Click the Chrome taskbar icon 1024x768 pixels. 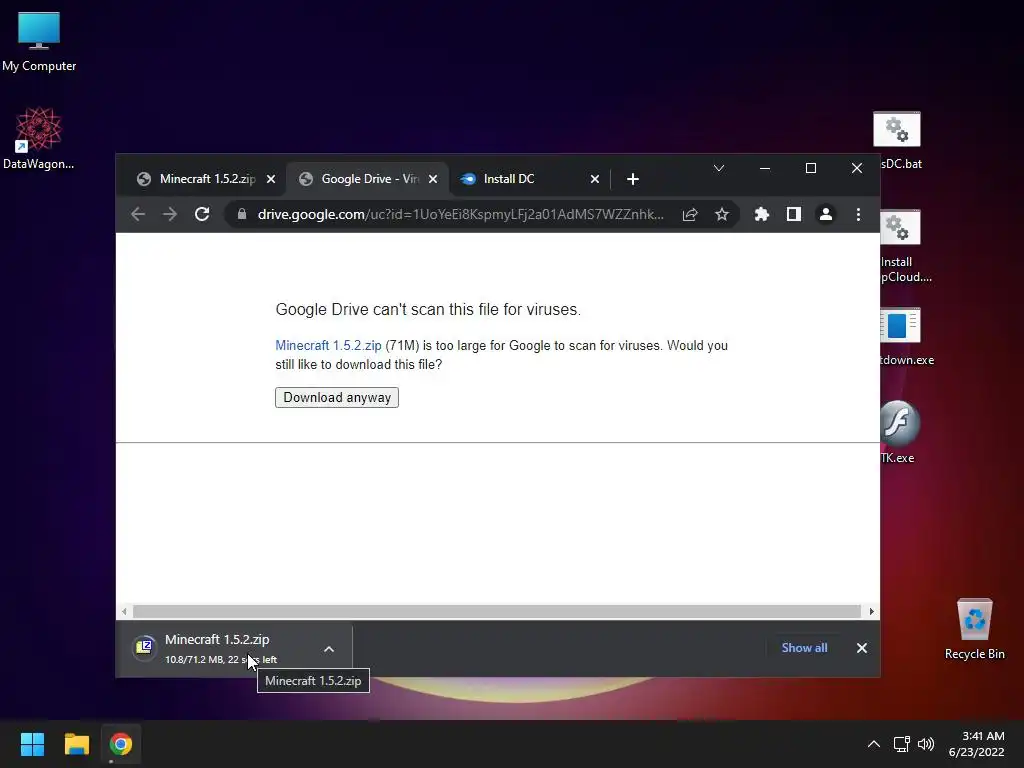point(121,744)
